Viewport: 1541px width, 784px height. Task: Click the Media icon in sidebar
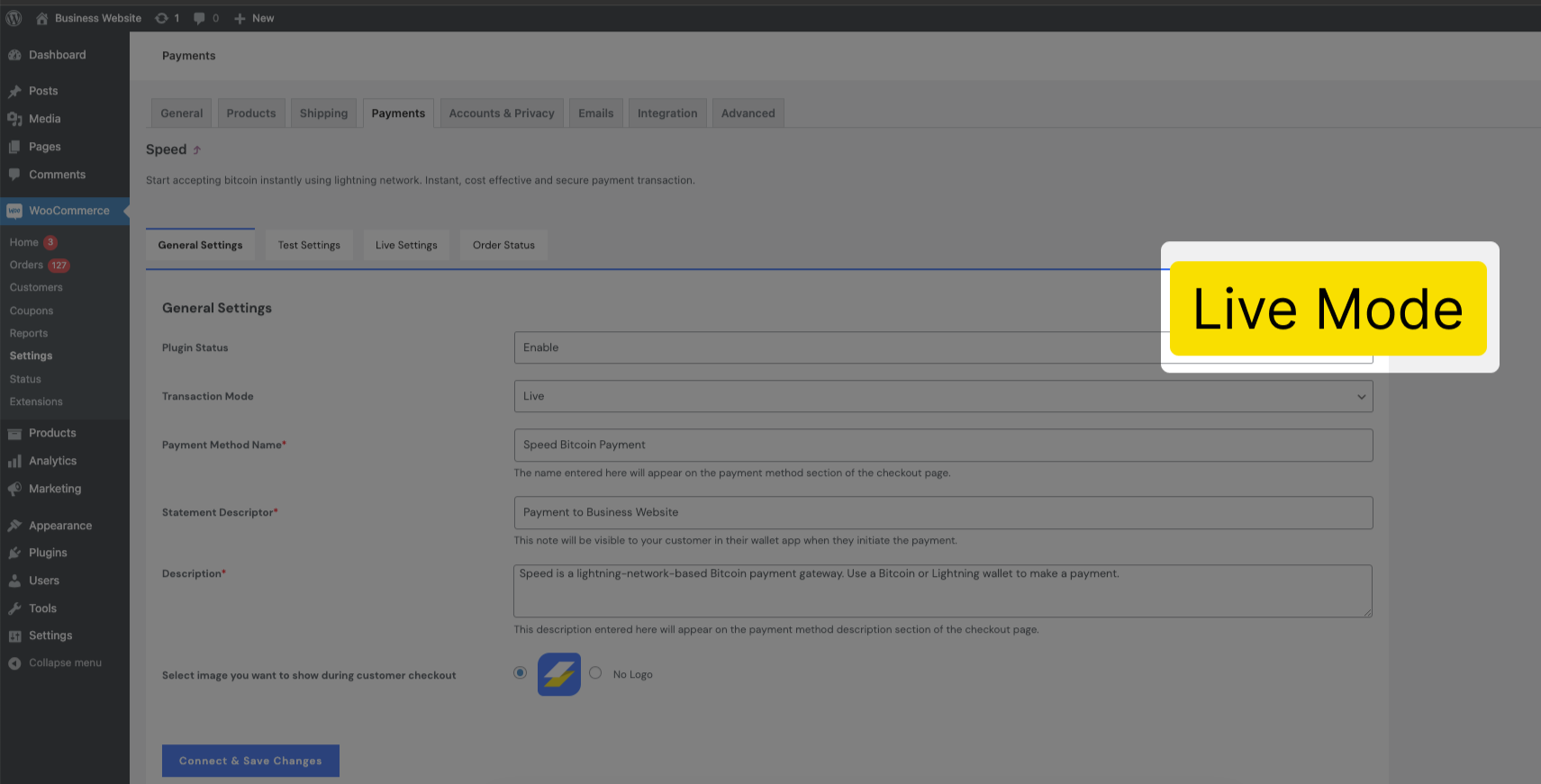pyautogui.click(x=14, y=119)
